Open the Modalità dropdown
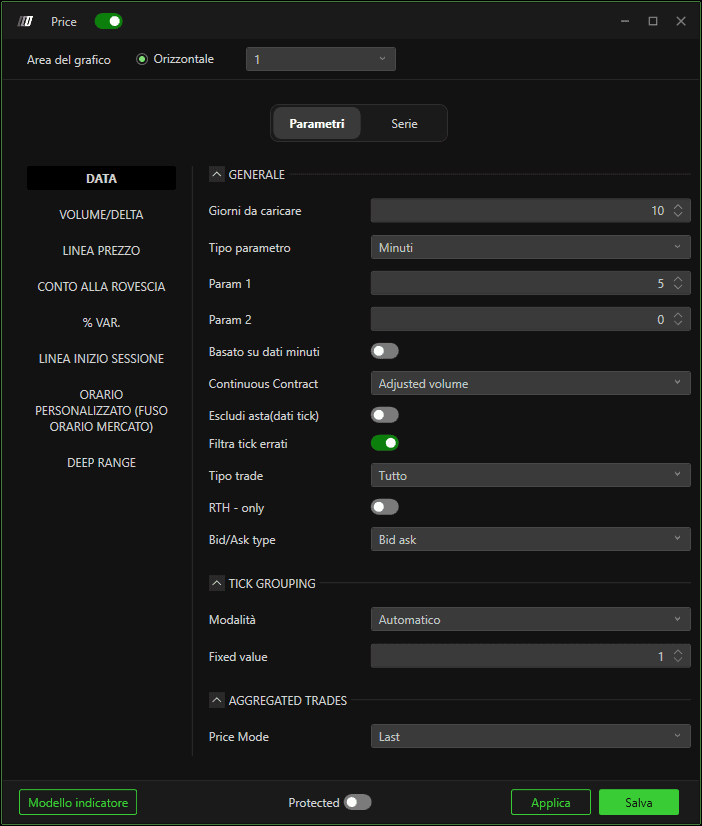The width and height of the screenshot is (702, 826). [x=530, y=620]
